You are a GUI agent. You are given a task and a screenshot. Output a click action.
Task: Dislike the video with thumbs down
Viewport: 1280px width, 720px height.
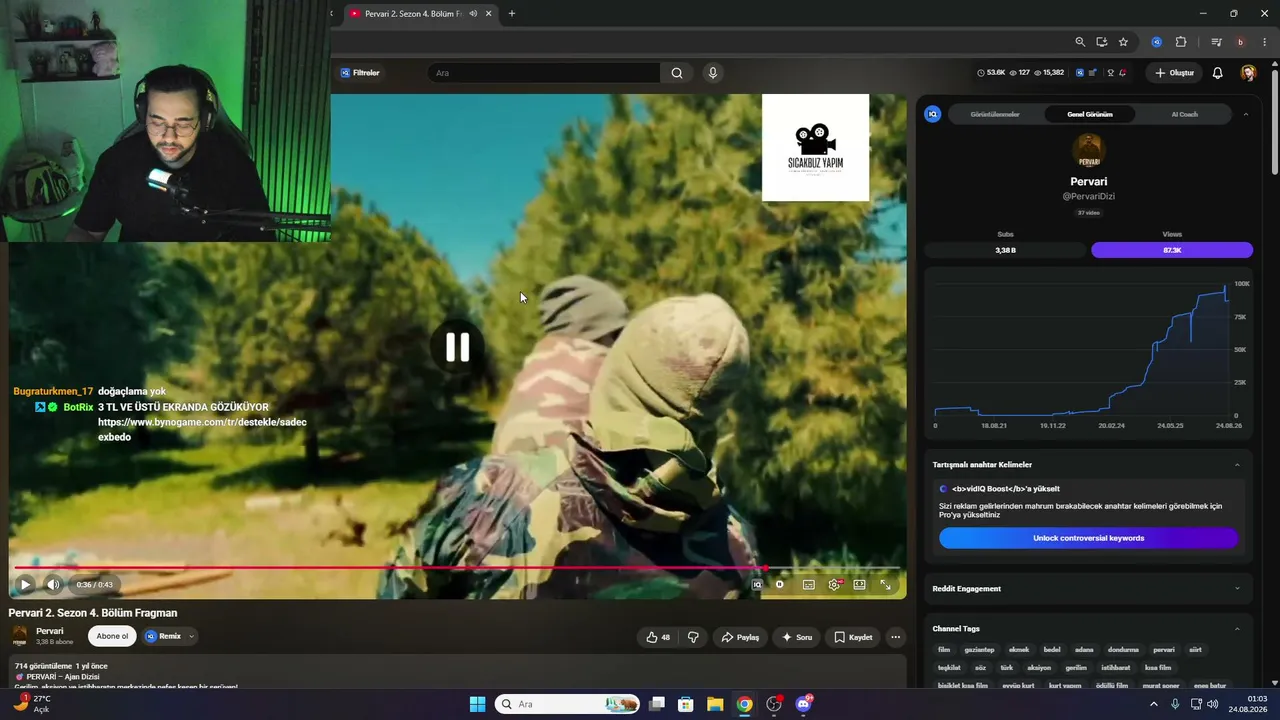coord(693,637)
